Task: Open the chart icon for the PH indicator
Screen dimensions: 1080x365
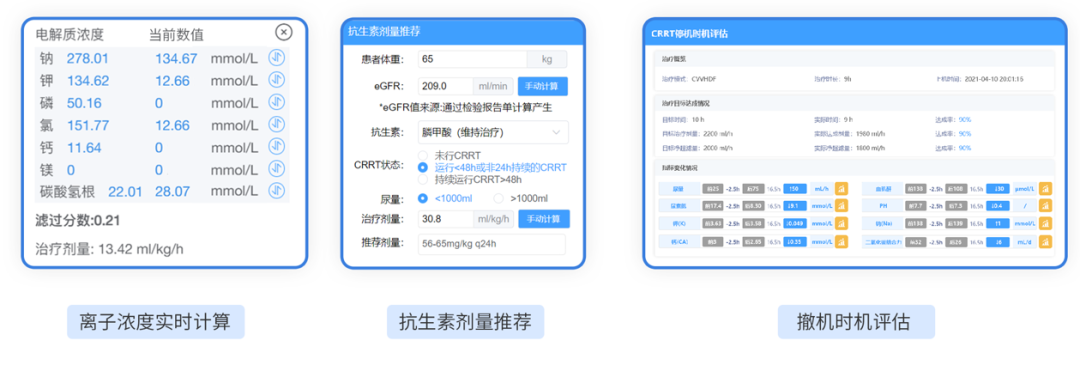Action: pyautogui.click(x=1046, y=206)
